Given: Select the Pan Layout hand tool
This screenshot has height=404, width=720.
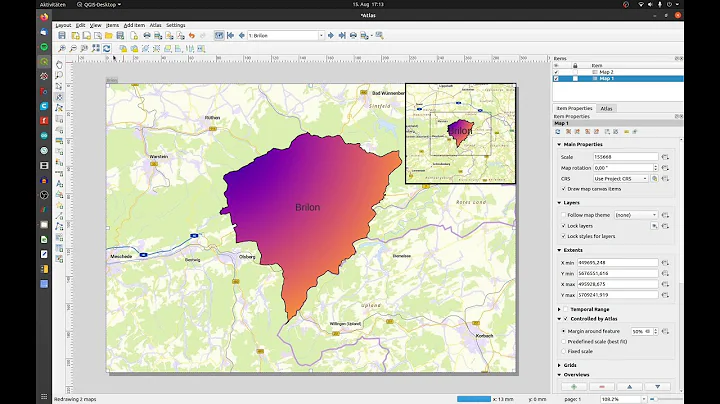Looking at the screenshot, I should pyautogui.click(x=59, y=65).
